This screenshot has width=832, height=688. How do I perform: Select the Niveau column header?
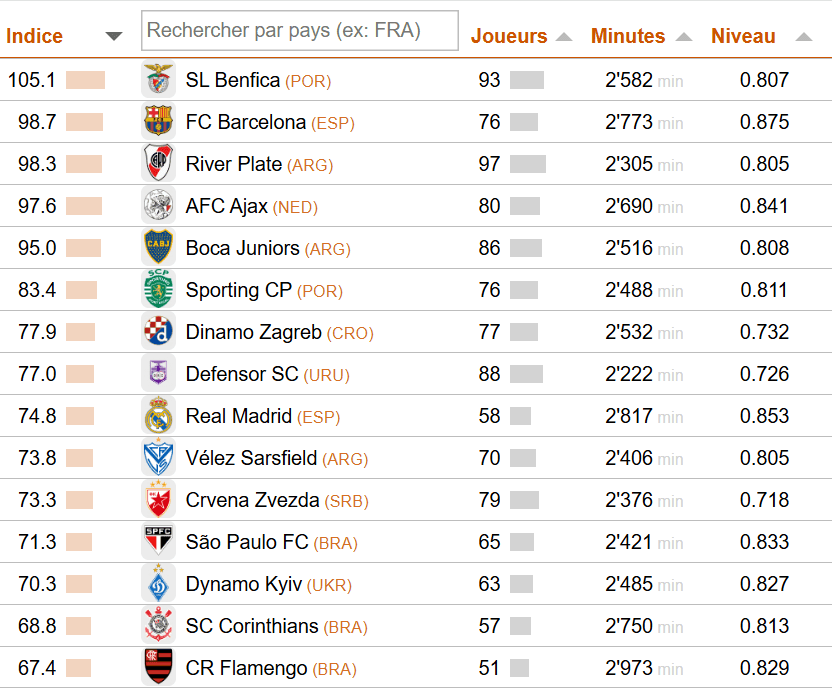[743, 37]
